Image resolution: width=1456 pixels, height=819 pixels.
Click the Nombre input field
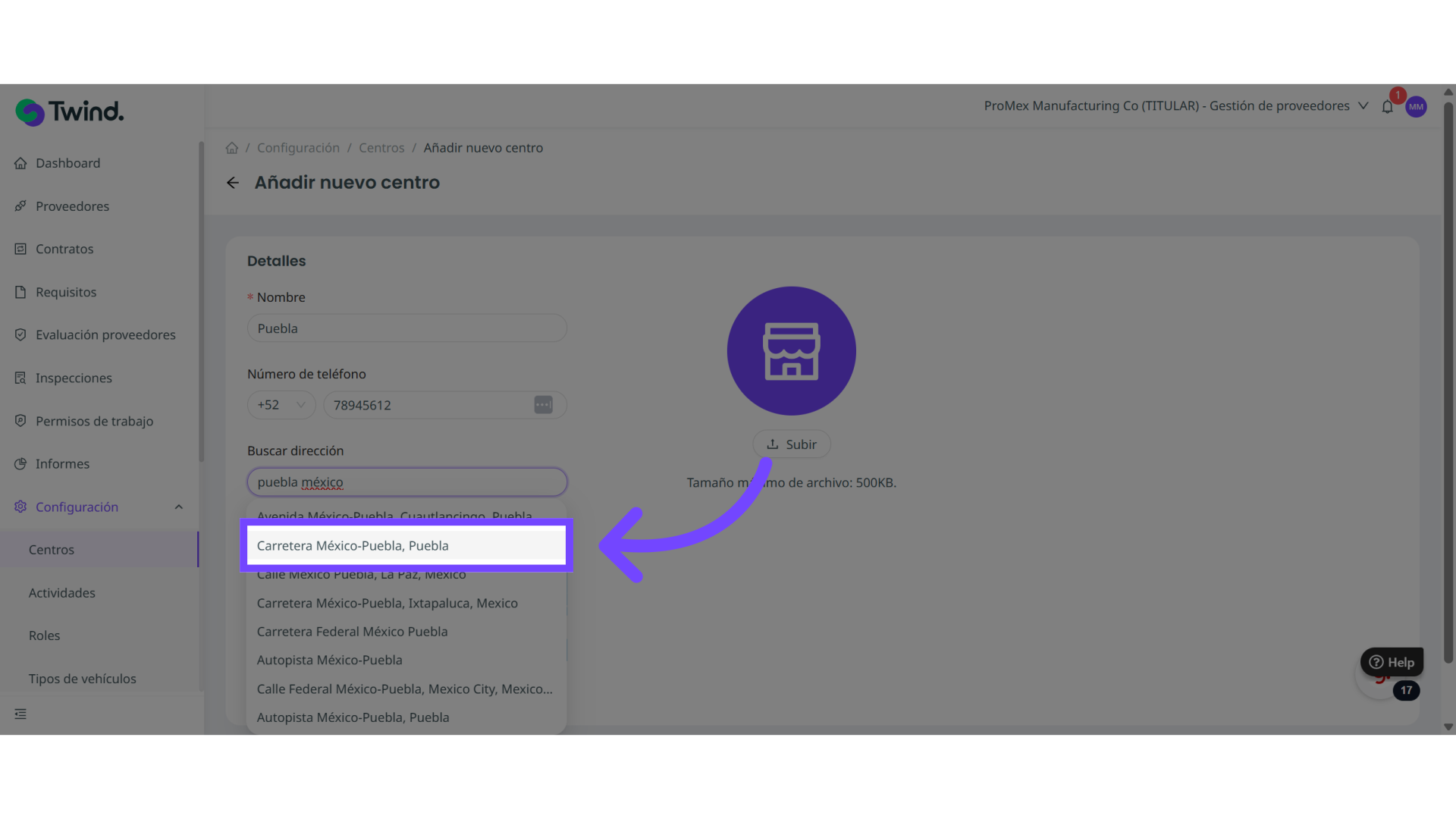(406, 328)
